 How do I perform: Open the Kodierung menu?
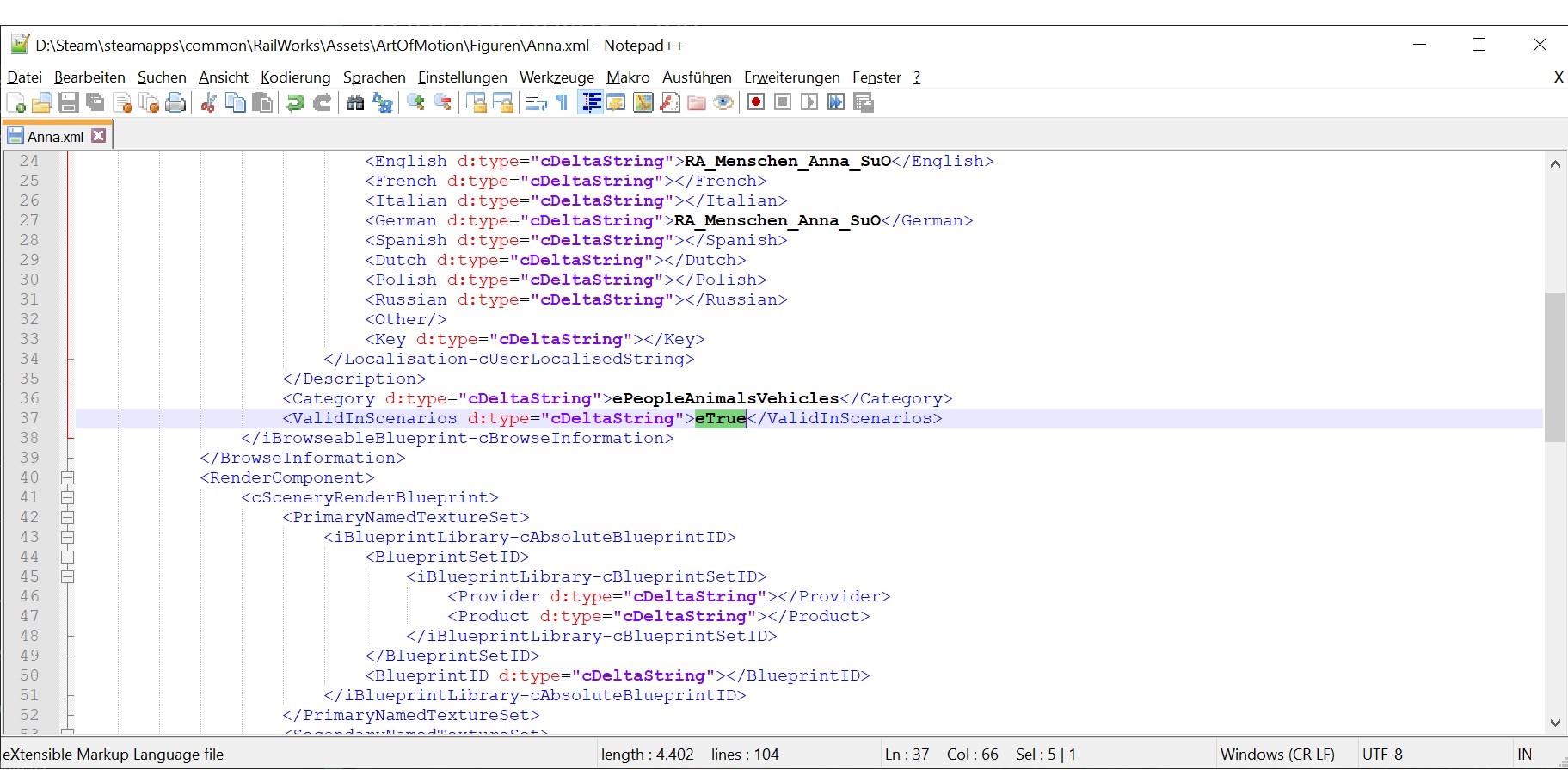click(295, 77)
